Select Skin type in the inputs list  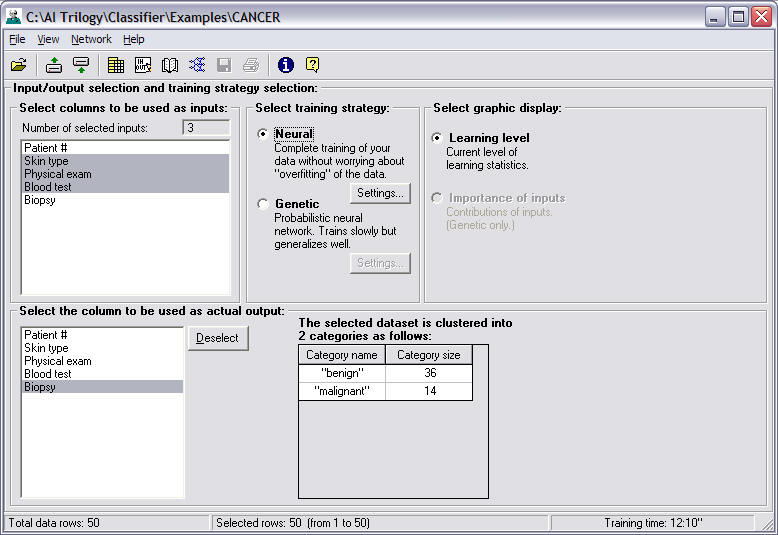[126, 161]
